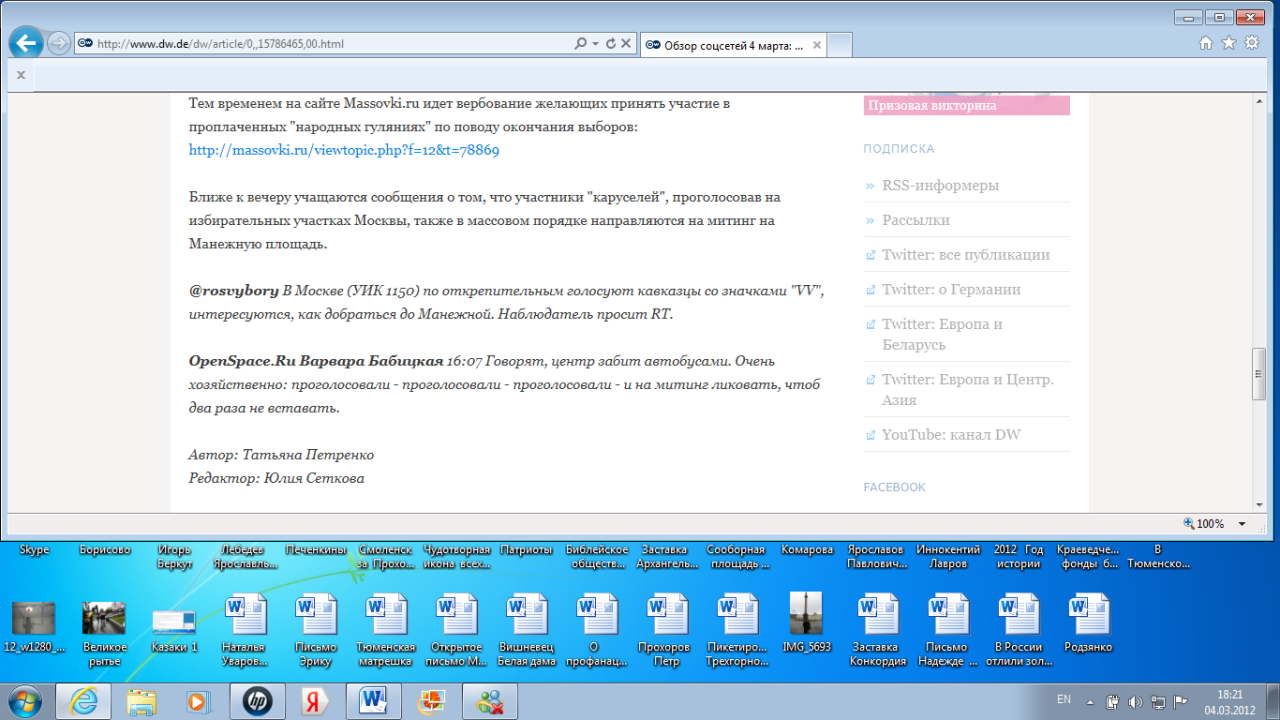Click the EN language indicator
This screenshot has height=720, width=1280.
[x=1065, y=700]
